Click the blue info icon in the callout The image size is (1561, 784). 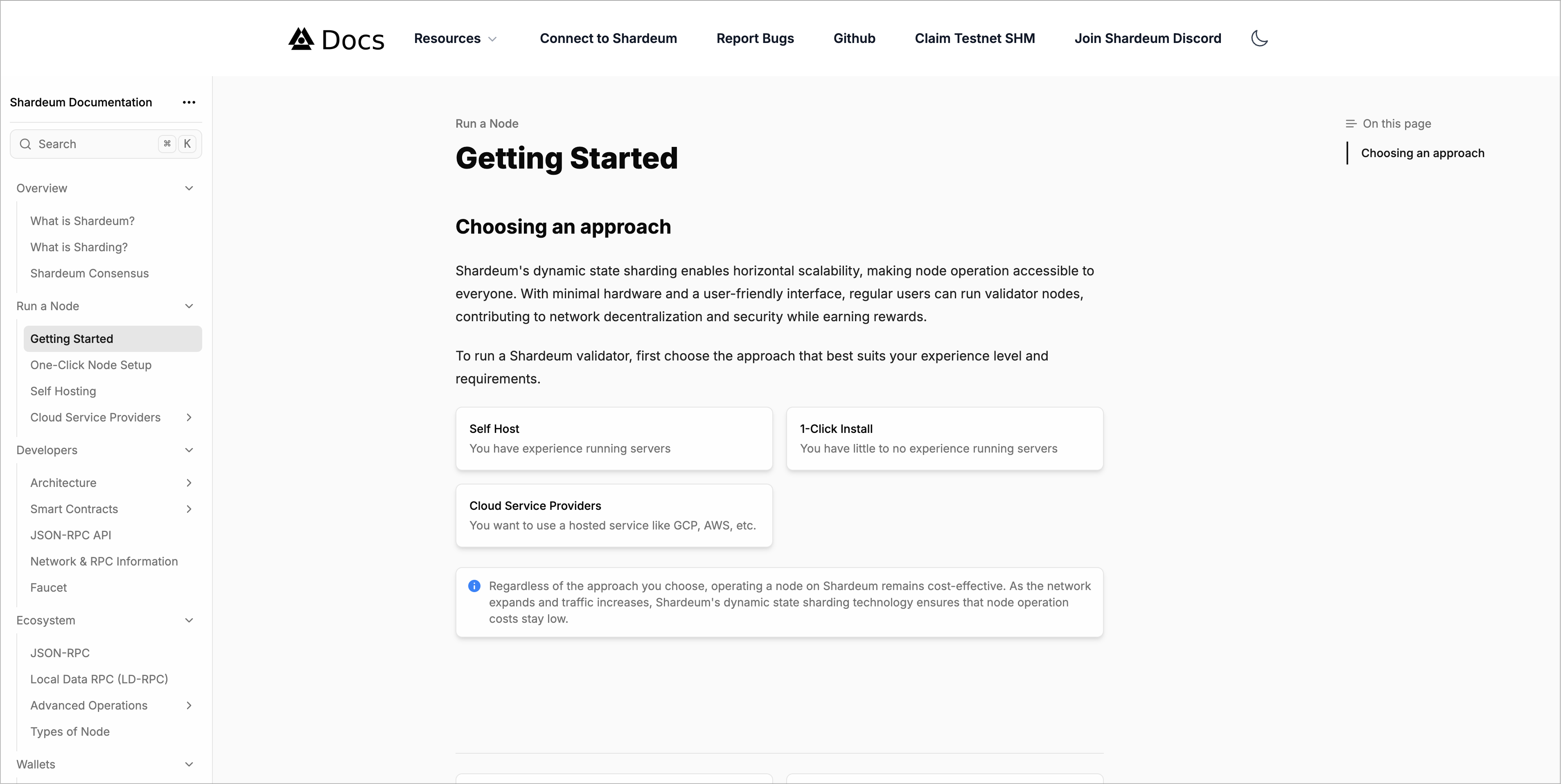(474, 586)
